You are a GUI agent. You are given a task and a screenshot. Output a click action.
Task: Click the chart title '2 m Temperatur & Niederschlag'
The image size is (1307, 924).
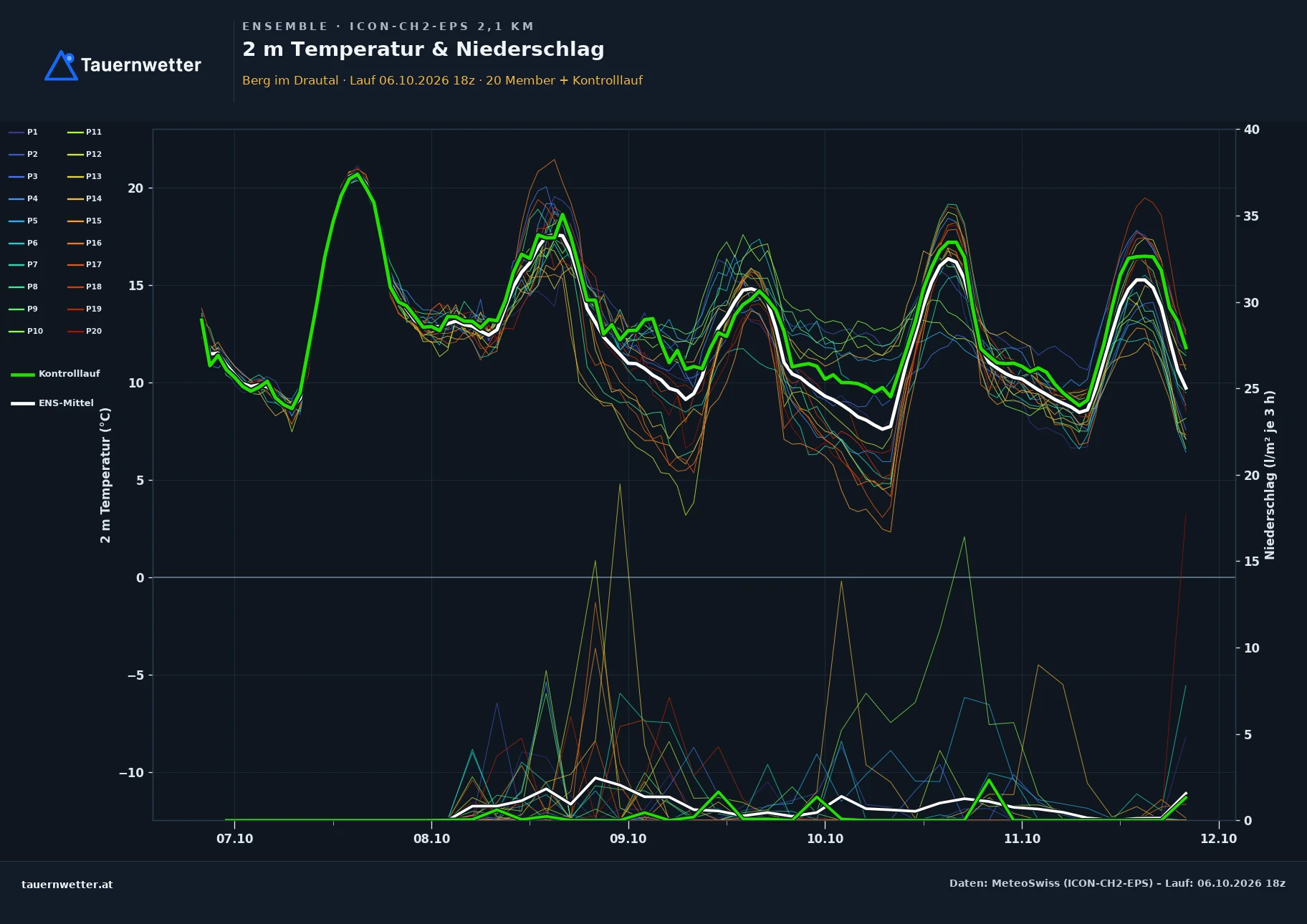click(x=423, y=49)
